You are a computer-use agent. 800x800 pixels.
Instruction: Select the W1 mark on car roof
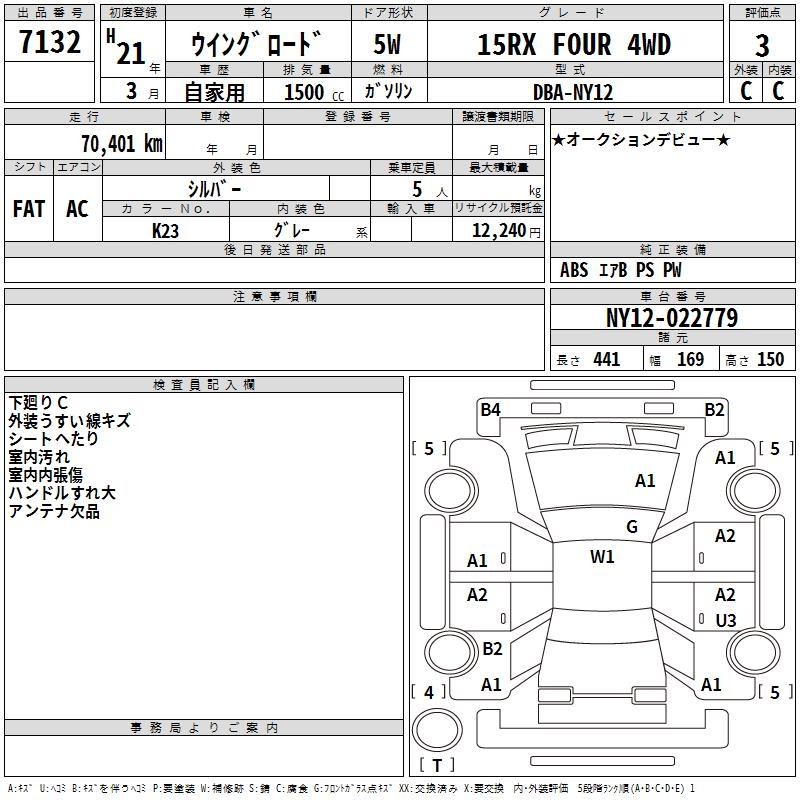pos(602,557)
